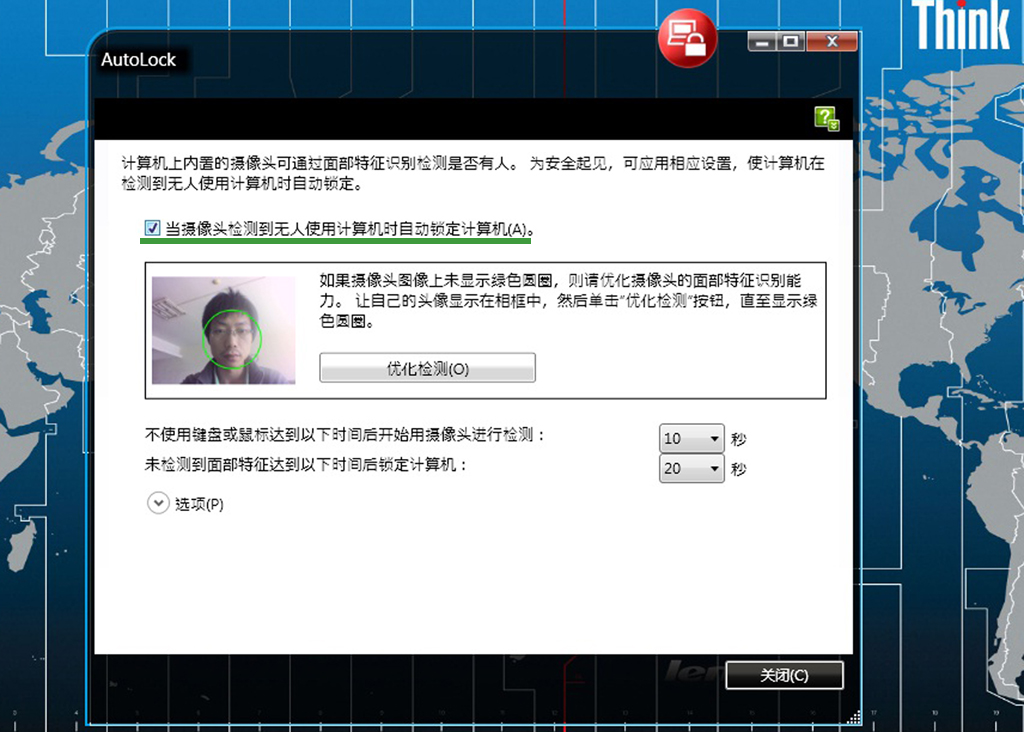The width and height of the screenshot is (1024, 732).
Task: Open the 10 seconds detection delay dropdown
Action: 692,438
